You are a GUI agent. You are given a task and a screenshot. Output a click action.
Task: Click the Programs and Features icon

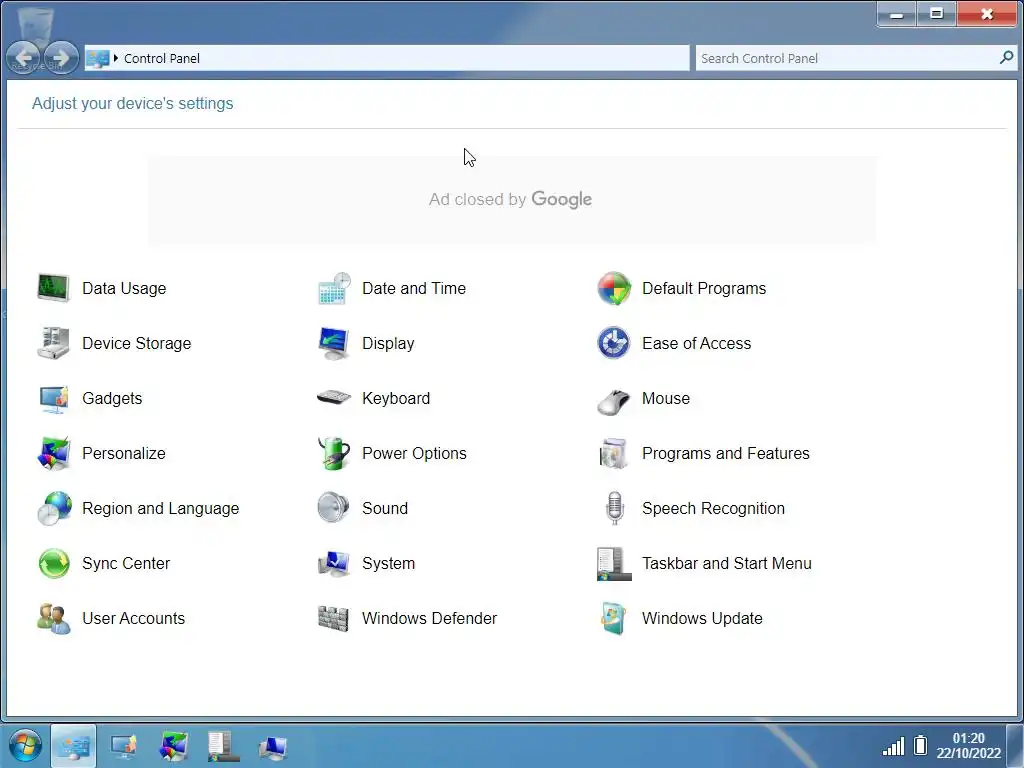614,453
